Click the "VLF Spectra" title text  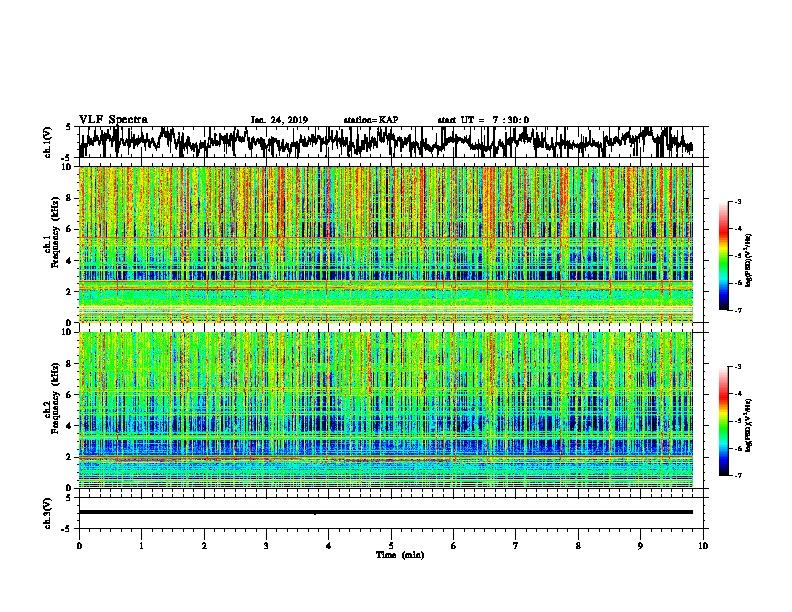coord(113,120)
